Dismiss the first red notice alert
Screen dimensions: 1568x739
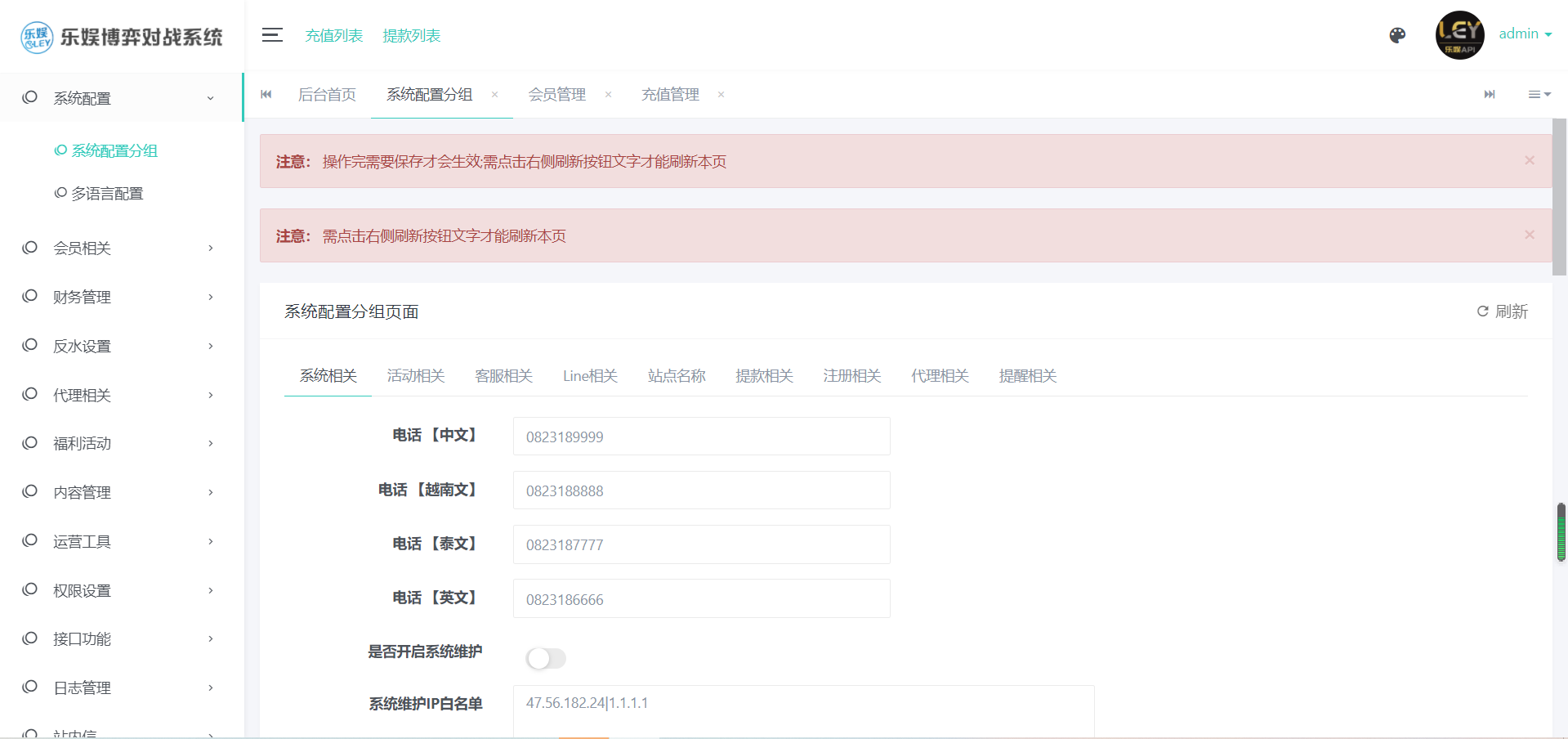click(x=1529, y=160)
